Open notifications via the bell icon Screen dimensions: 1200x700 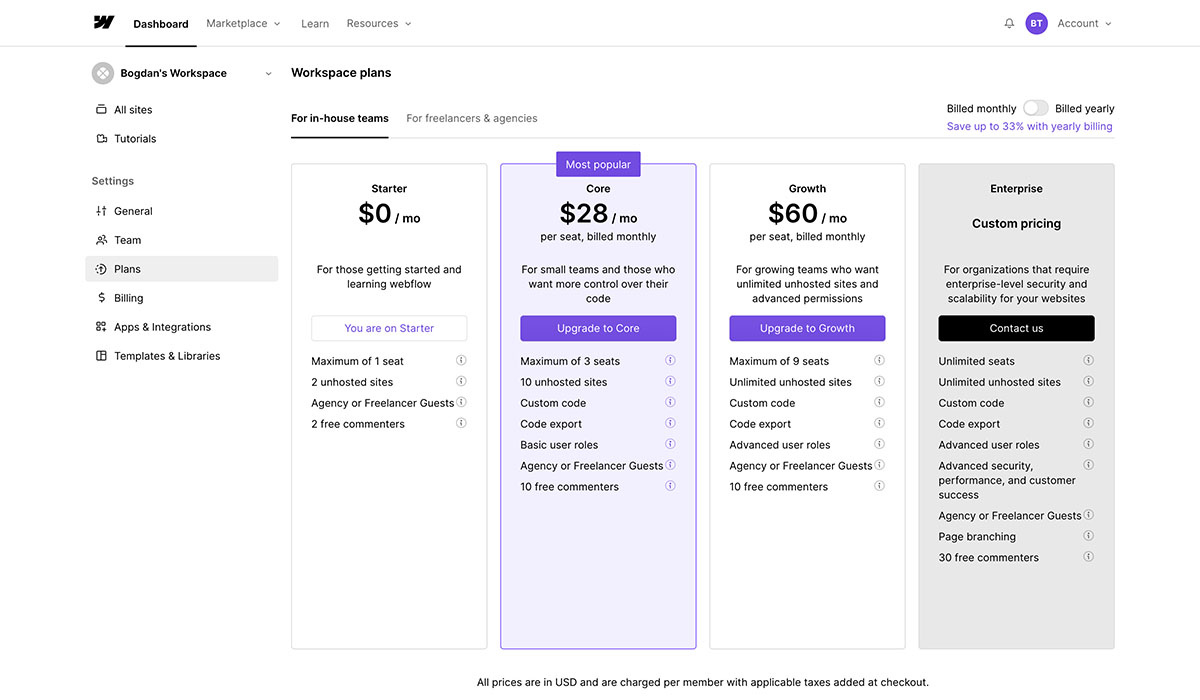point(1009,22)
